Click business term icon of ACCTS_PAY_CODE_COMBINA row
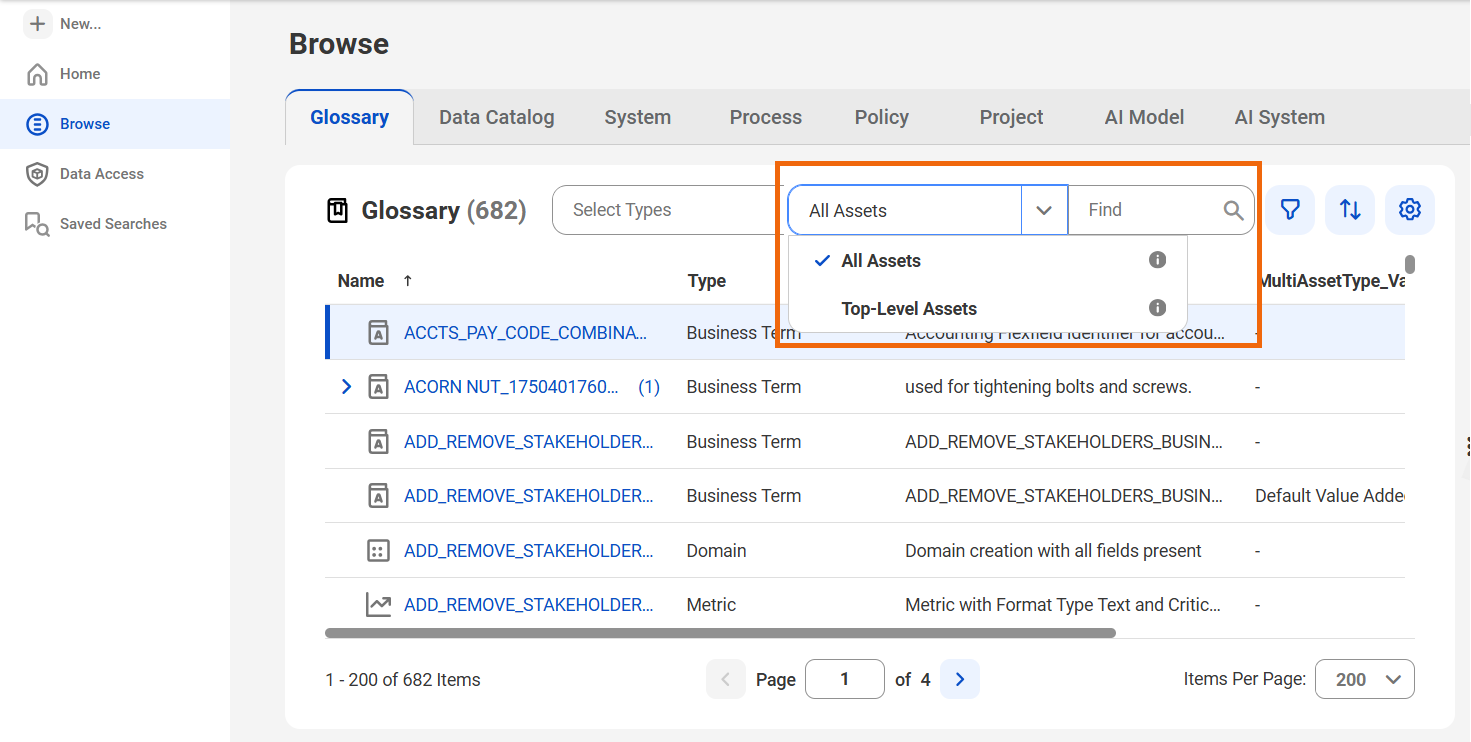 [x=378, y=333]
